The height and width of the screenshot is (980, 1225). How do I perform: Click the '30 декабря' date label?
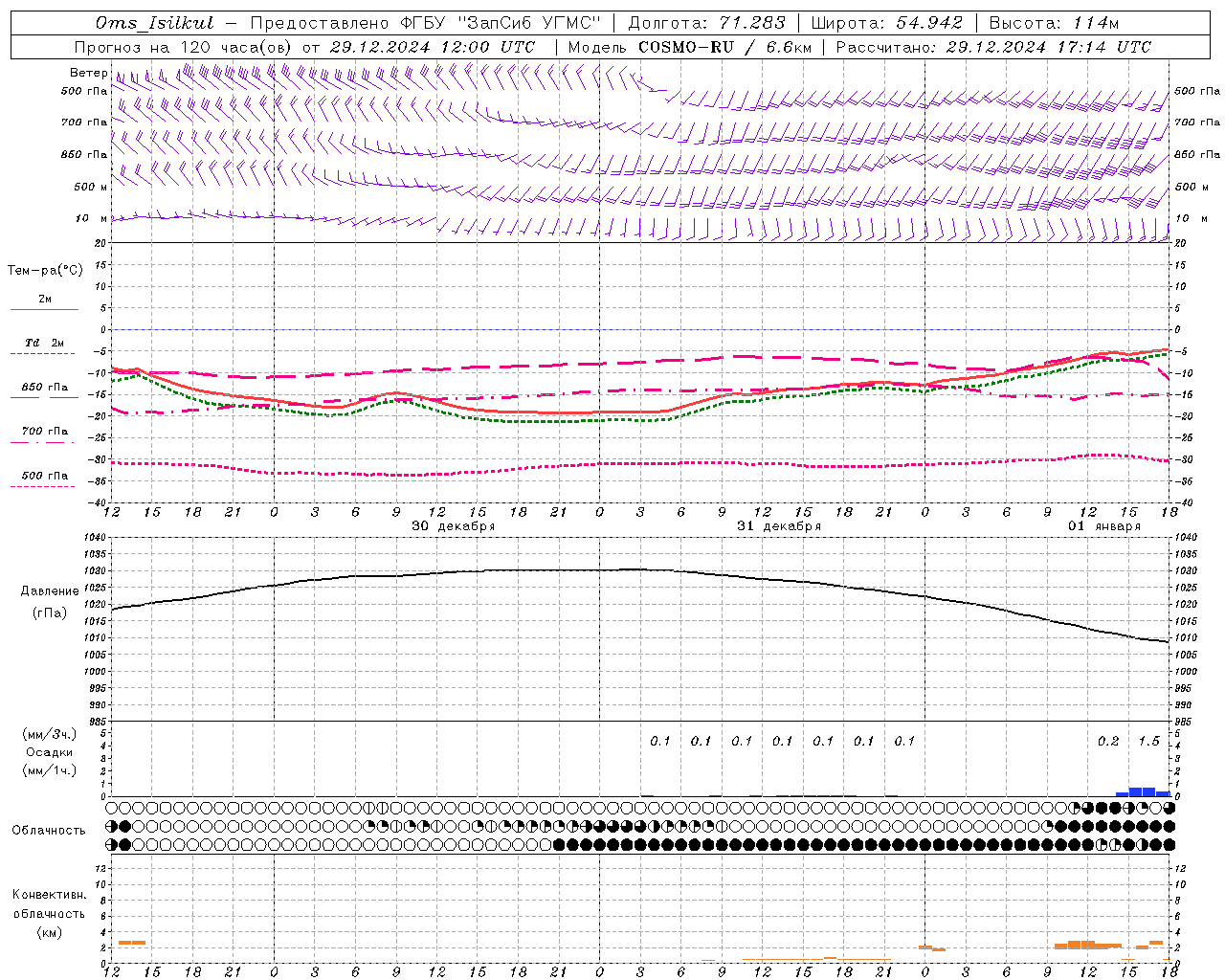click(x=454, y=526)
